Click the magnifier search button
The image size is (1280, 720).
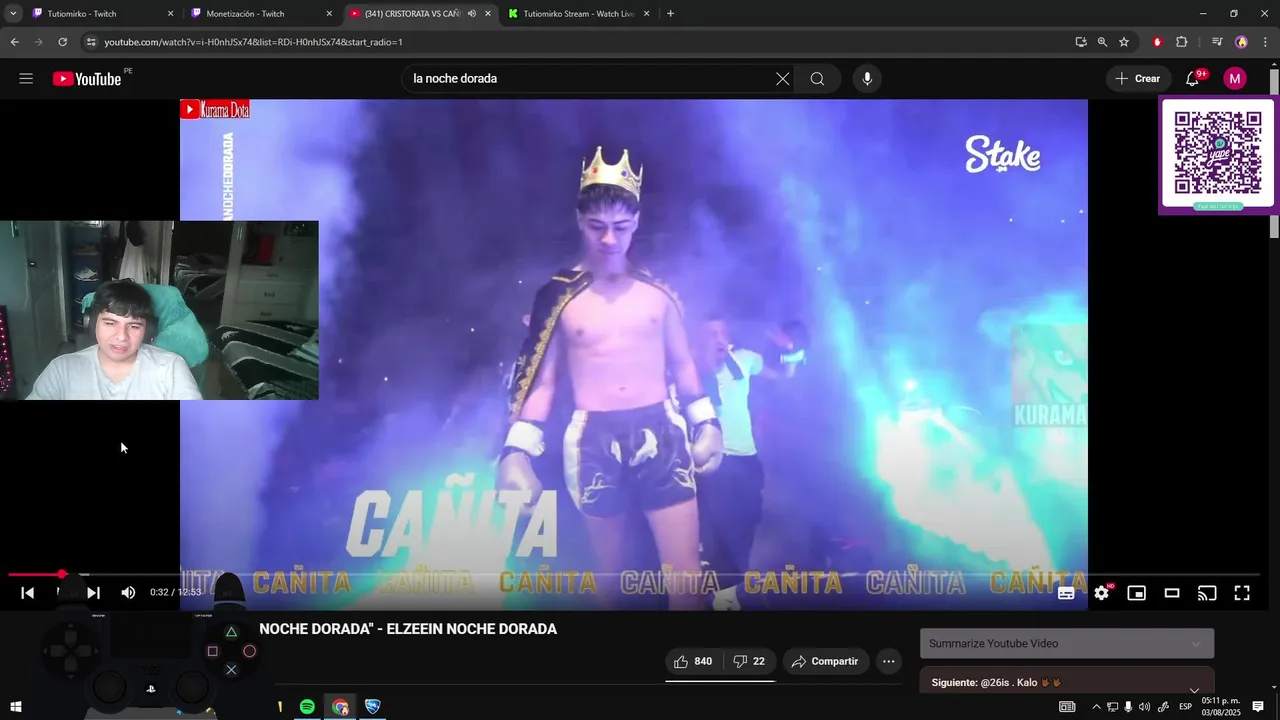817,79
